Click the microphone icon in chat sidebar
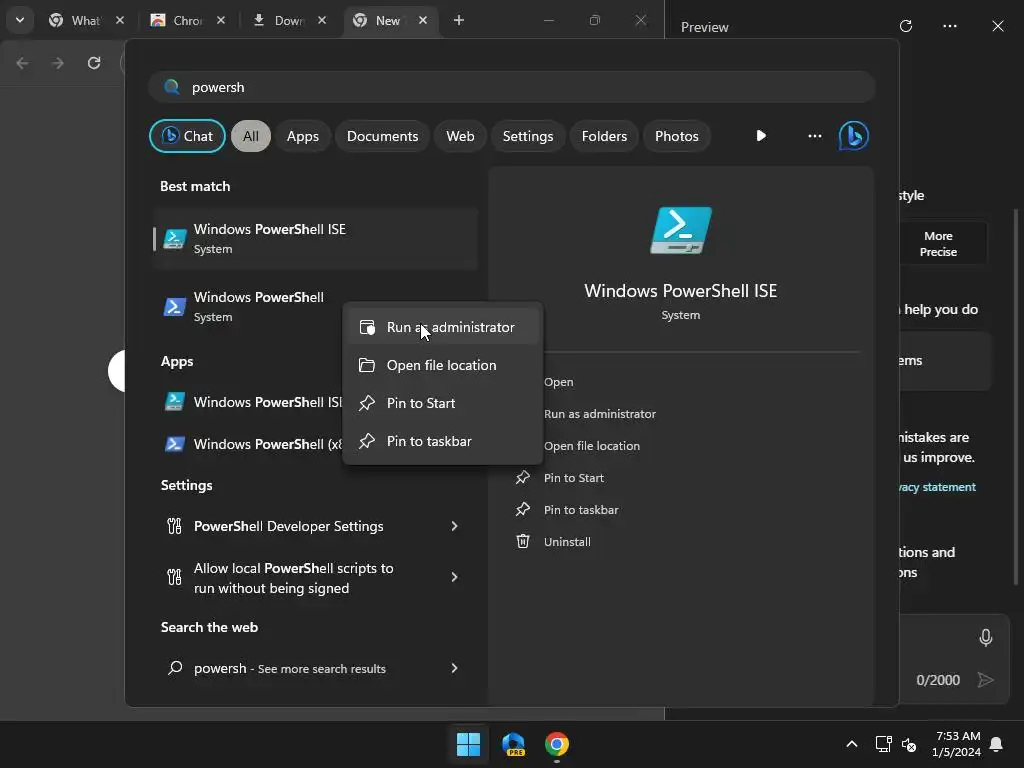Screen dimensions: 1024x768 click(985, 637)
